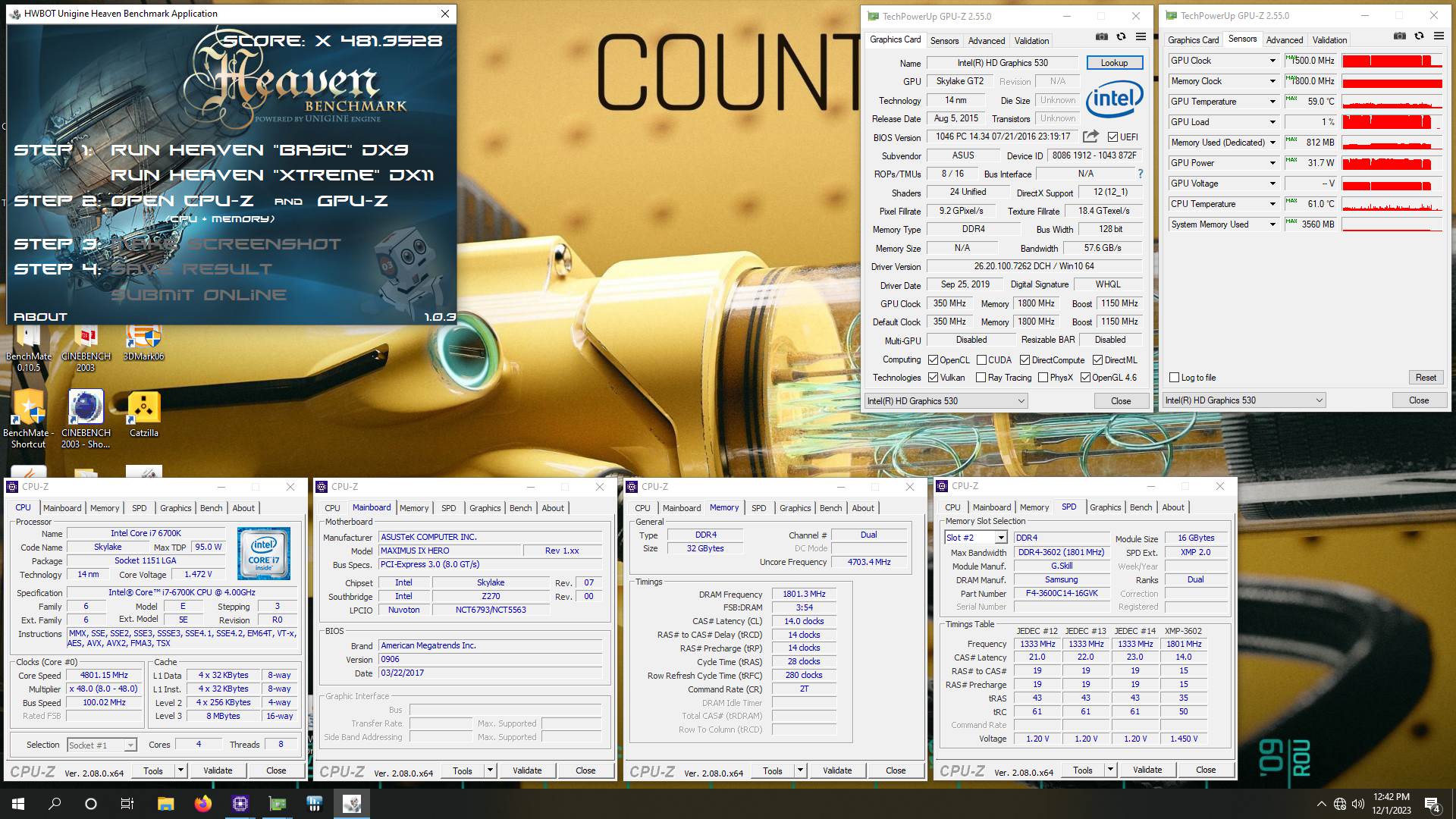Image resolution: width=1456 pixels, height=819 pixels.
Task: Open the Bench tab in the CPU-Z CPU window
Action: 211,508
